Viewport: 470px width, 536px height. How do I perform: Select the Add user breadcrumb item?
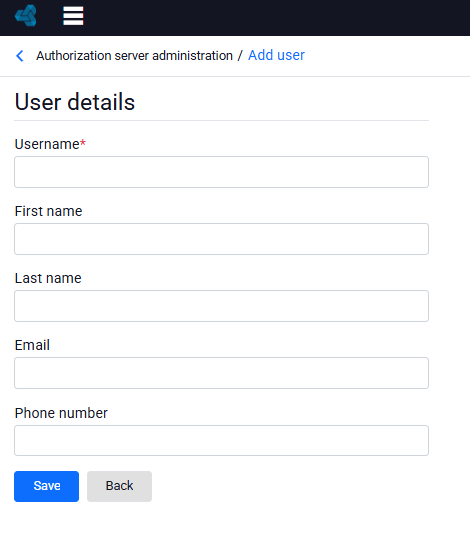click(276, 55)
